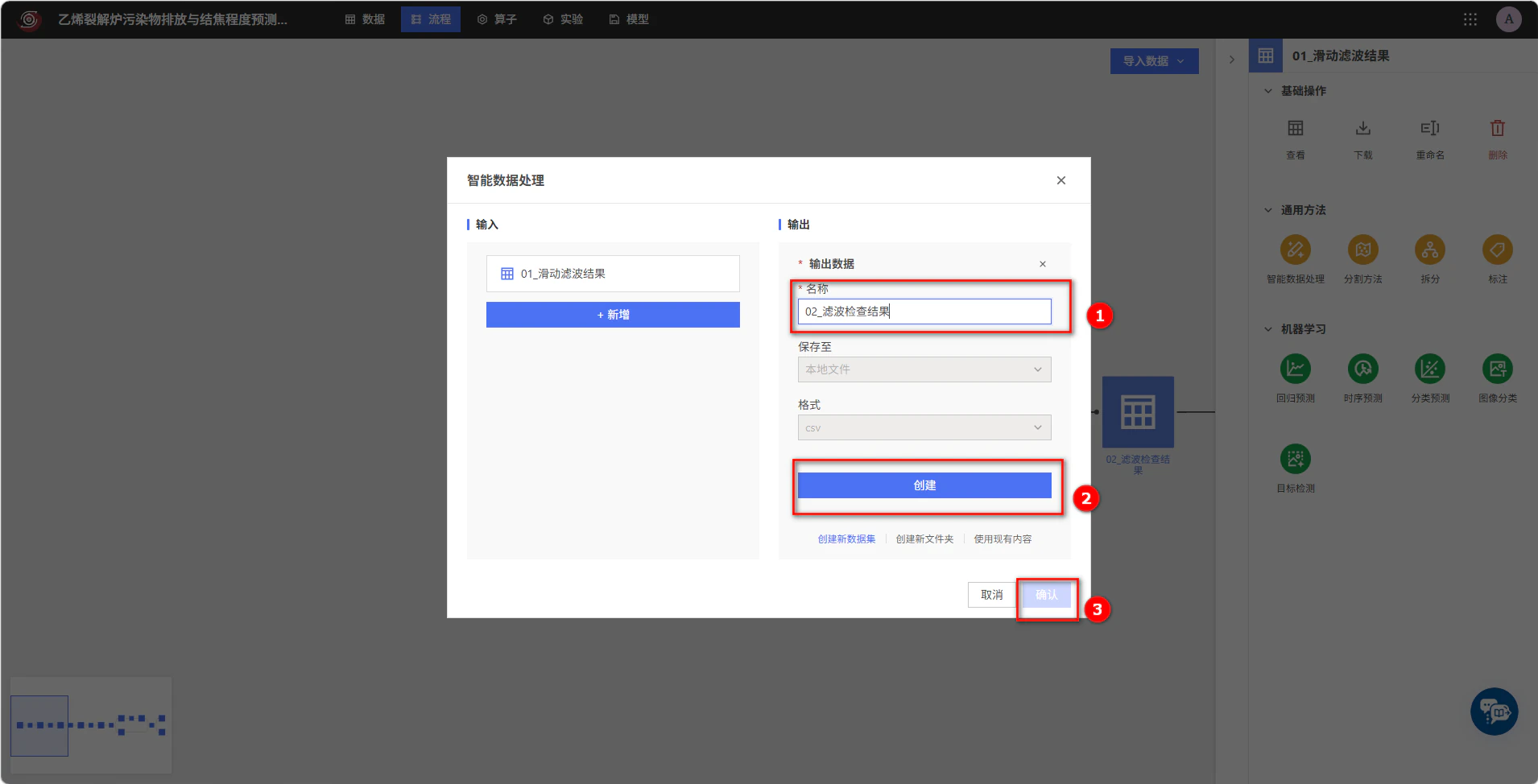Screen dimensions: 1538x784
Task: Expand the 导入数据 dropdown button
Action: 1154,61
